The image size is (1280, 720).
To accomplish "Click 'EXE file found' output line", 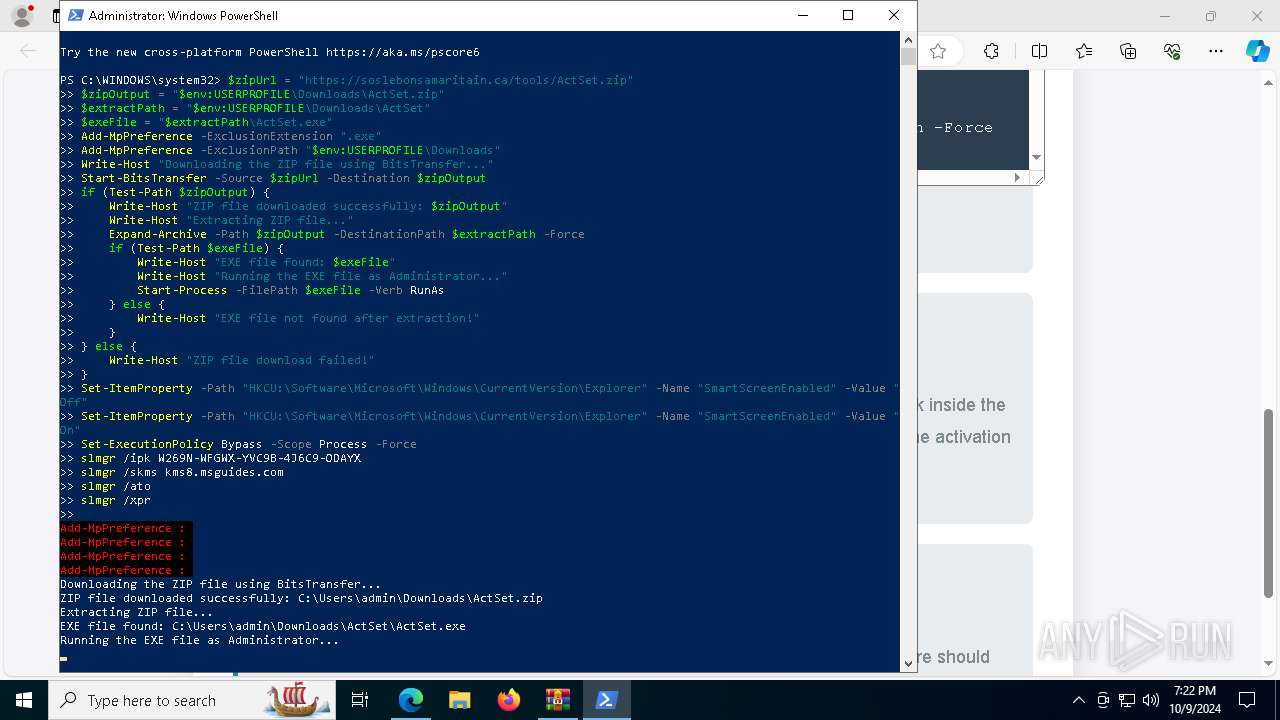I will click(x=263, y=626).
